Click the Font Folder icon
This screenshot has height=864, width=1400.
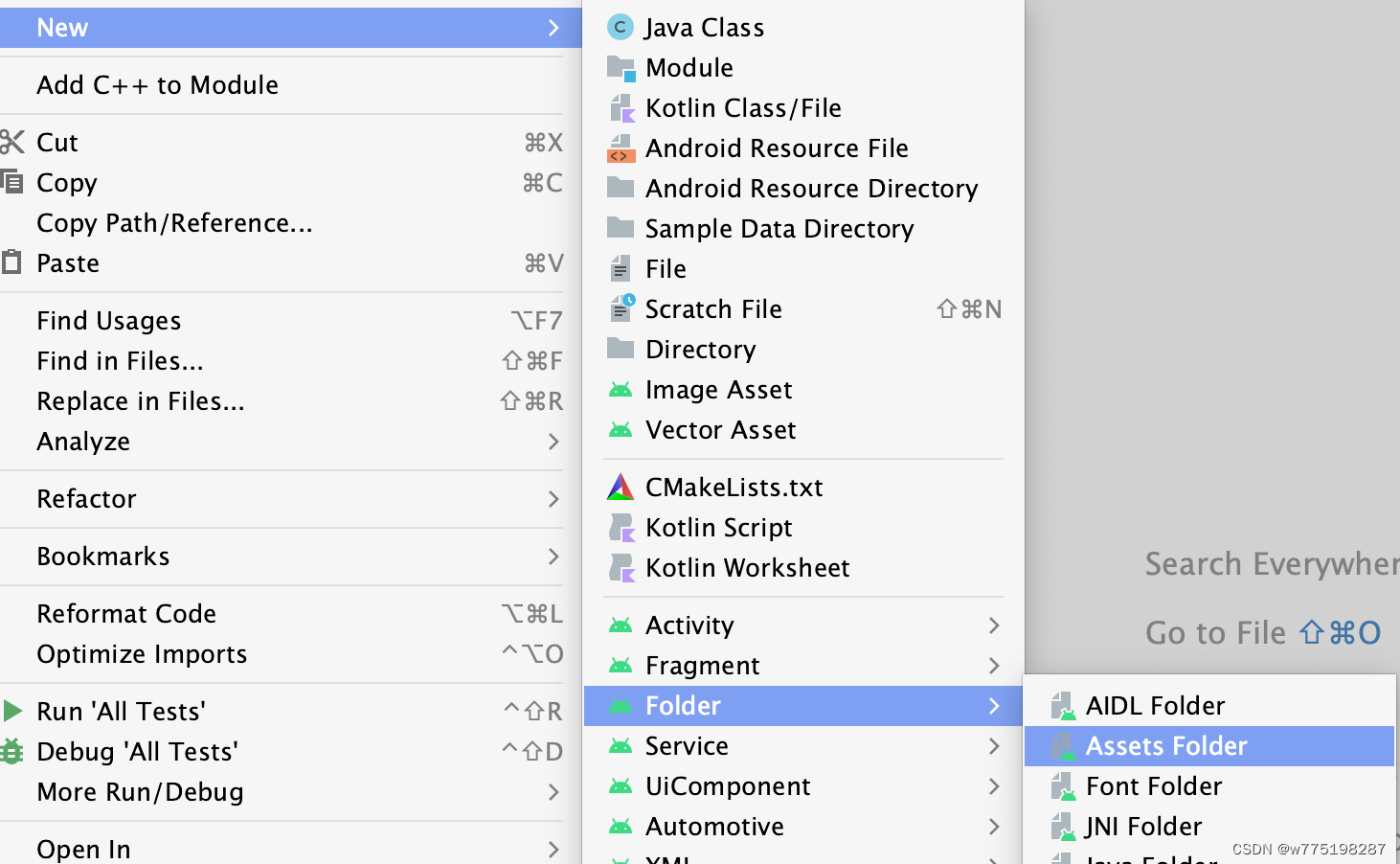click(1063, 786)
